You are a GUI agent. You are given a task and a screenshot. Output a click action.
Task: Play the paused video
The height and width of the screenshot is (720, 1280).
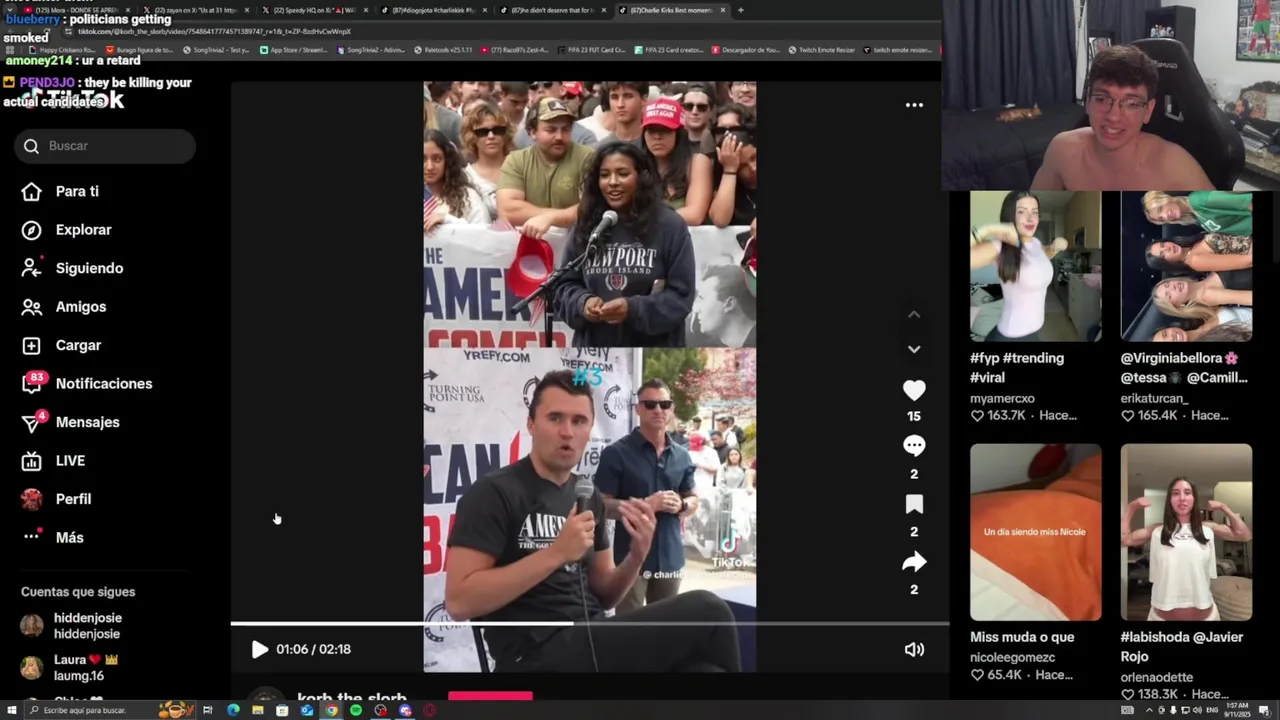[259, 649]
